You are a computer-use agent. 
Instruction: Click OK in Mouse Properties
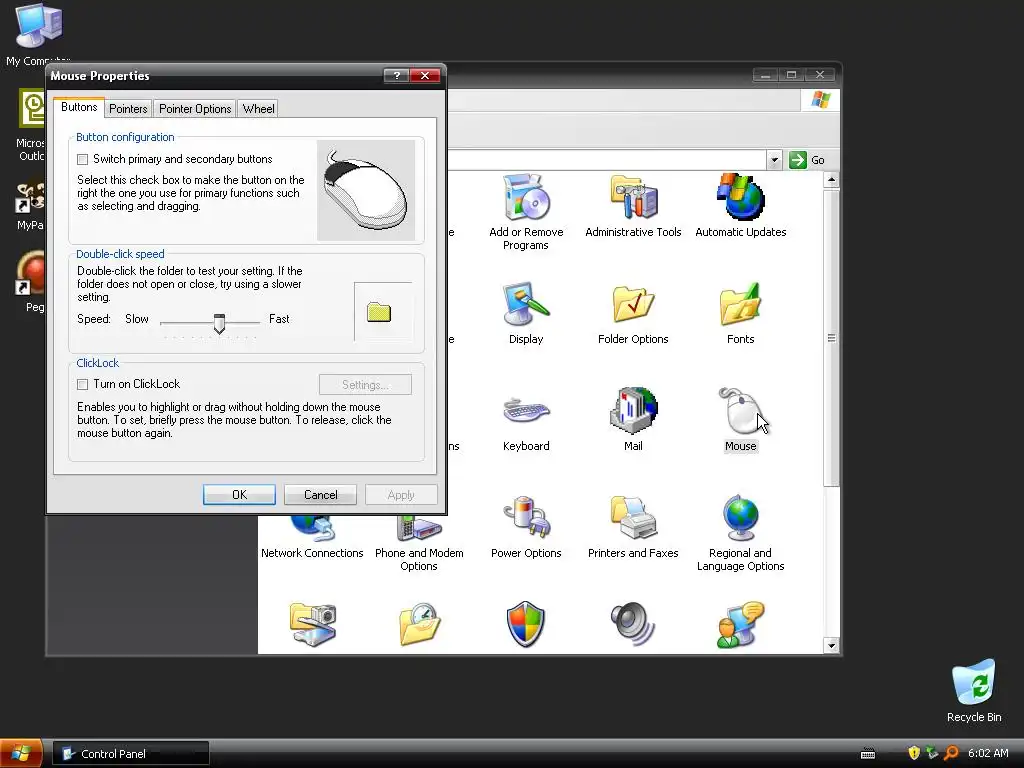[x=239, y=494]
